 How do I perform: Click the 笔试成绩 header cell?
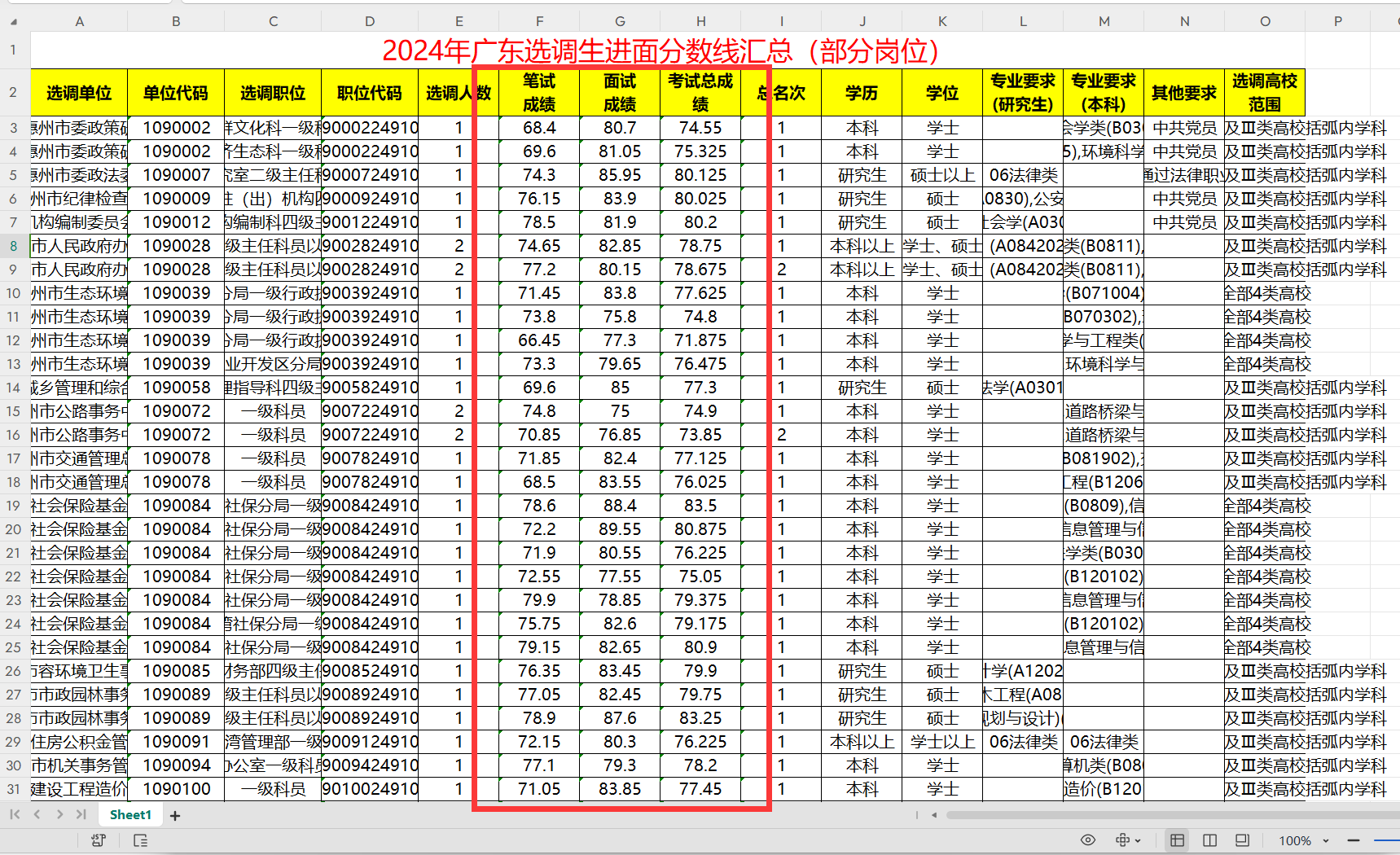coord(539,93)
